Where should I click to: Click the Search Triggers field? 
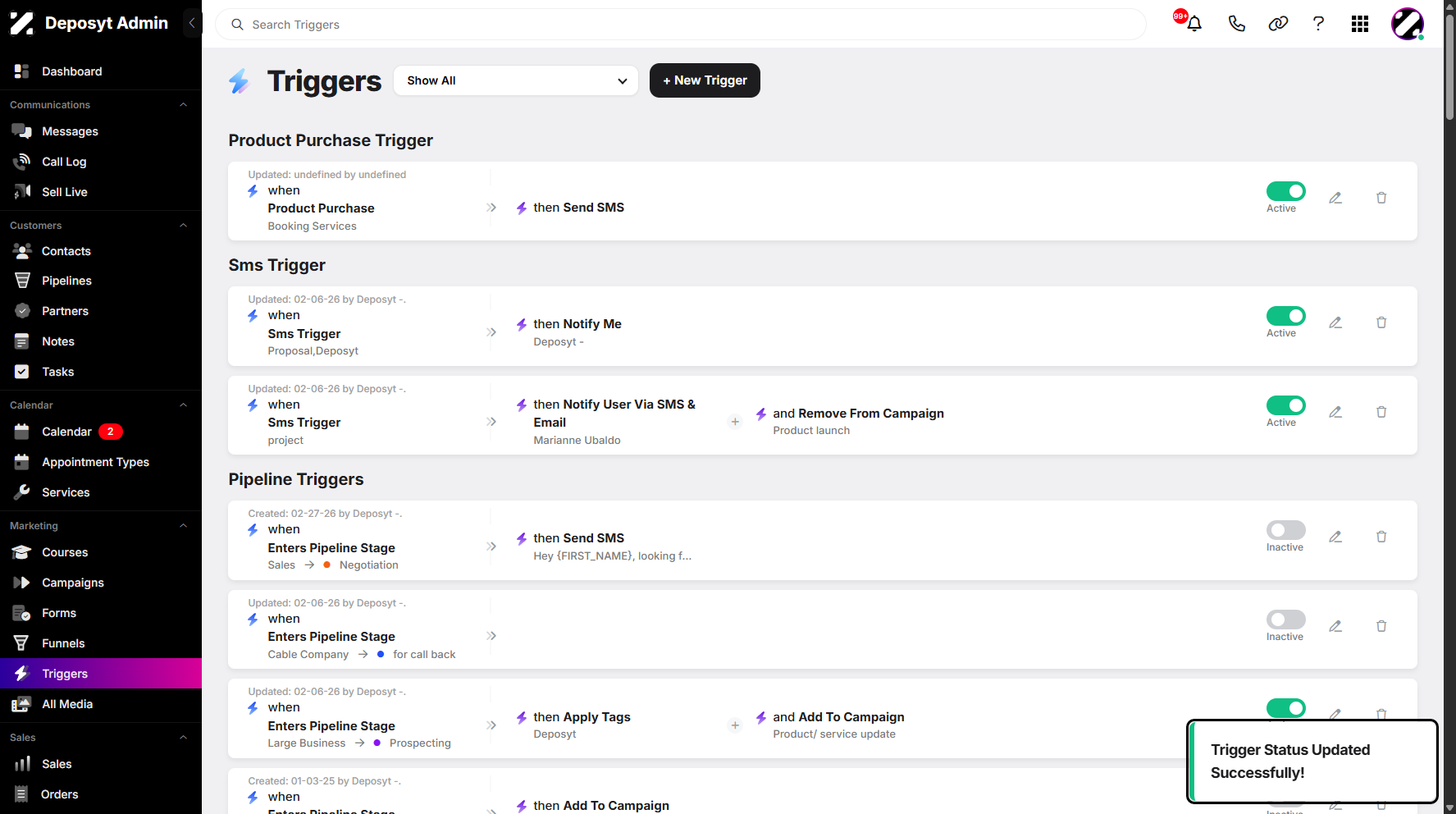(681, 25)
